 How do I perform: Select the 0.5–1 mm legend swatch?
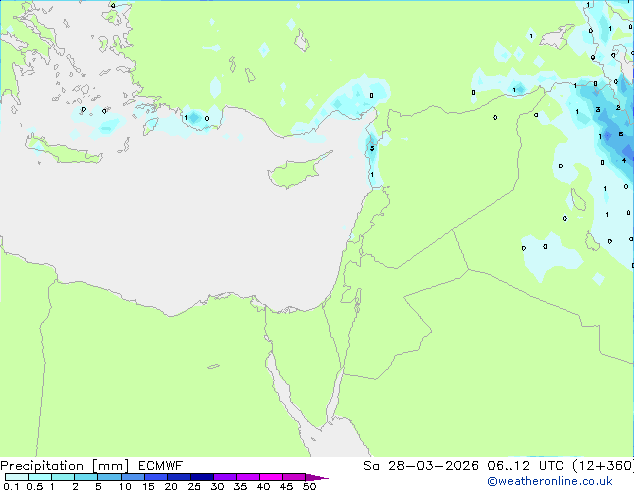coord(40,477)
